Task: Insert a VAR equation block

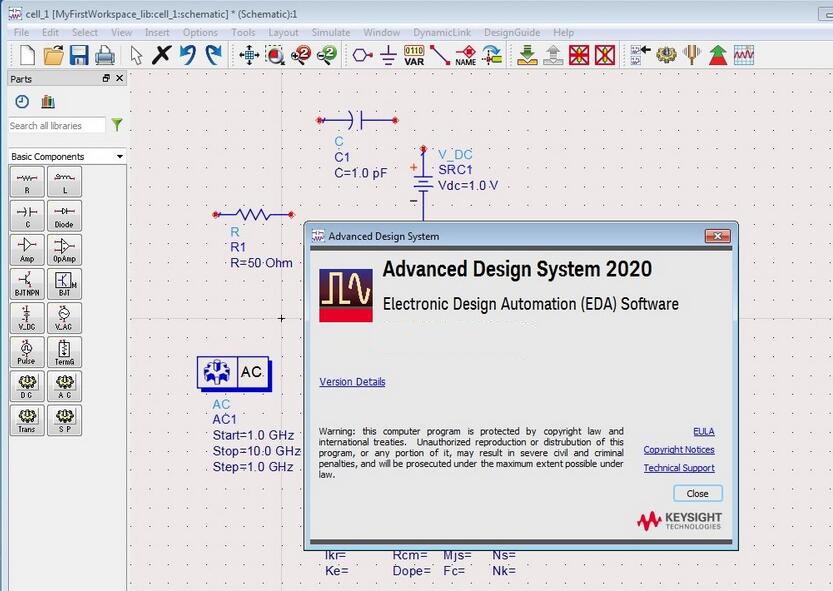Action: tap(414, 55)
